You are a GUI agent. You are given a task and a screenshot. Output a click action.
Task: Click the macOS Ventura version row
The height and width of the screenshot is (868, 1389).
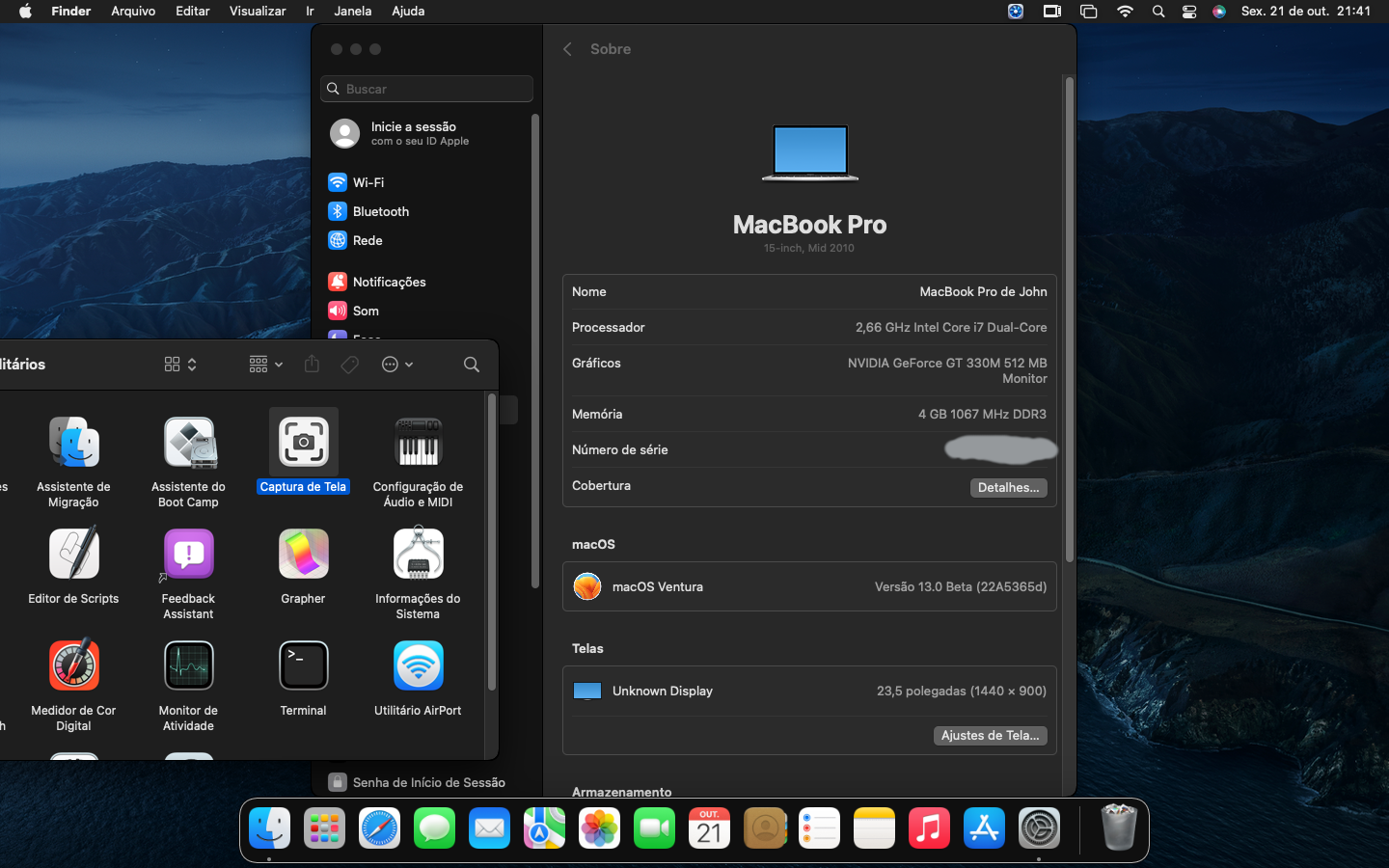pyautogui.click(x=809, y=586)
